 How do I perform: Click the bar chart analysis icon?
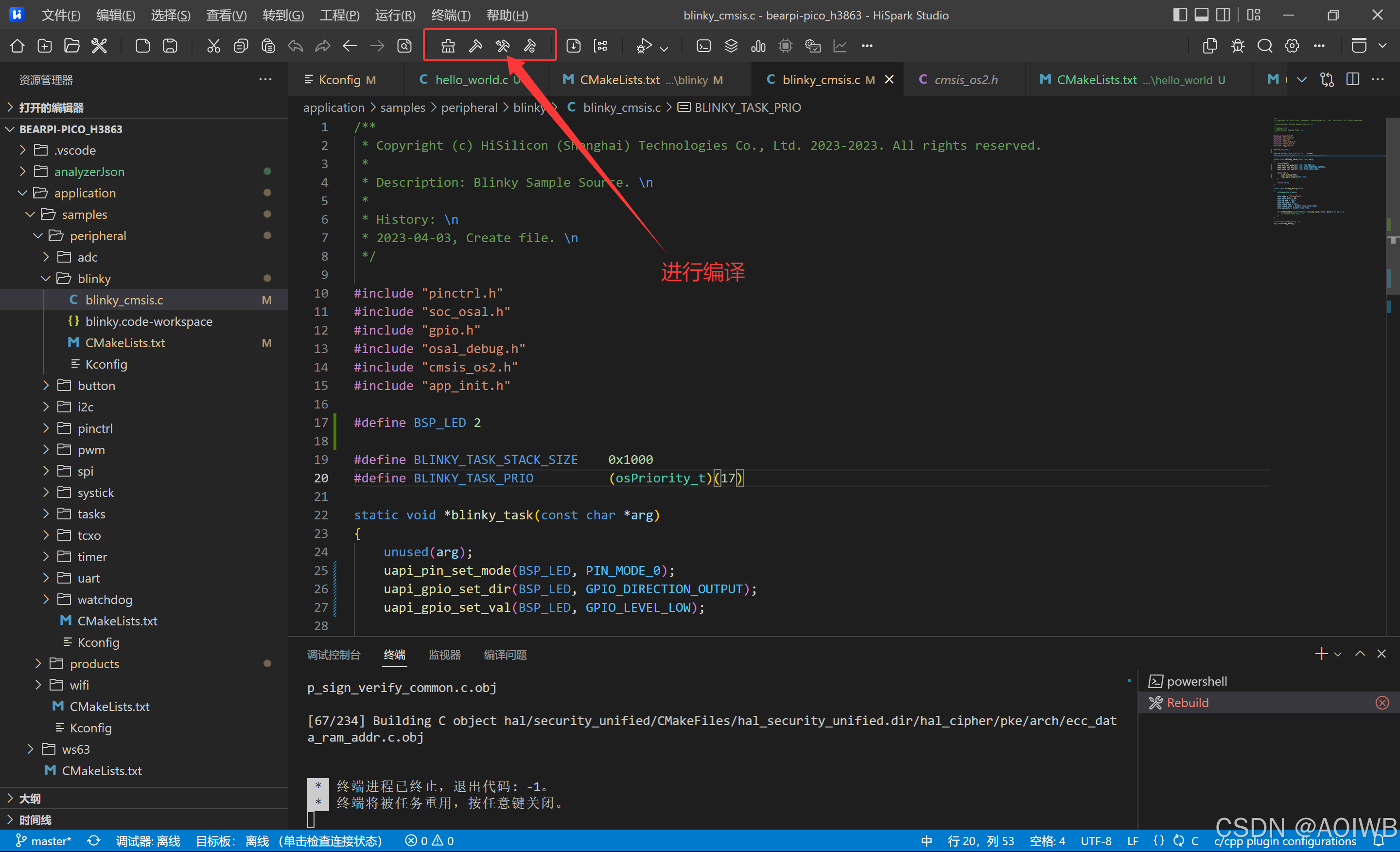(758, 46)
